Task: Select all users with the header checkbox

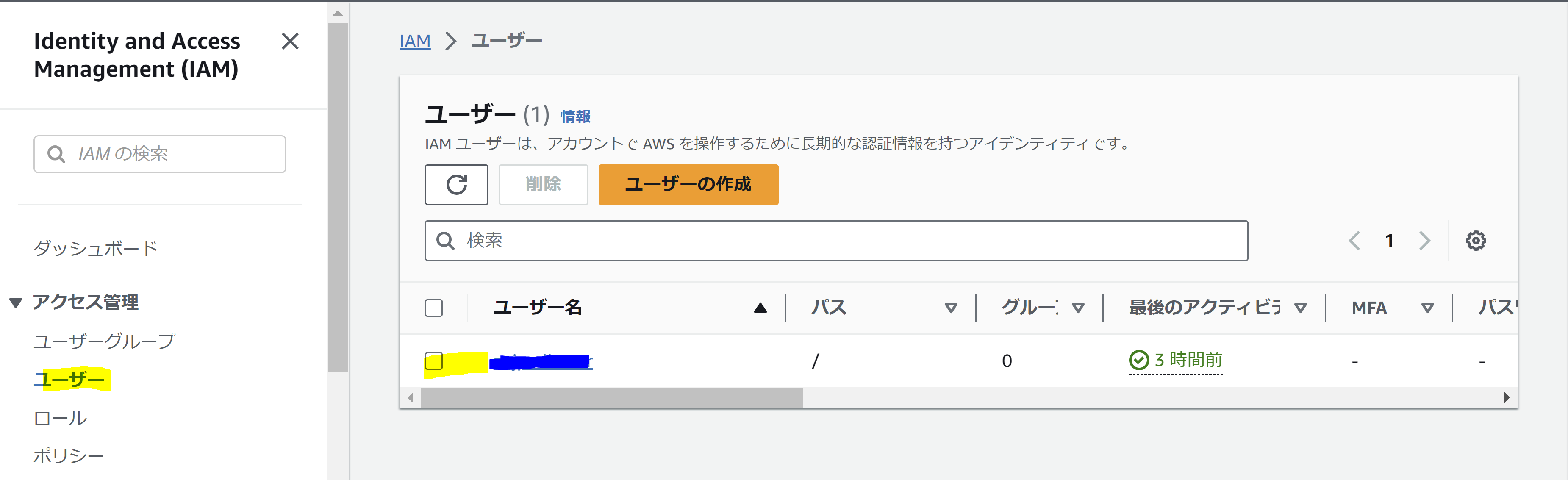Action: point(434,308)
